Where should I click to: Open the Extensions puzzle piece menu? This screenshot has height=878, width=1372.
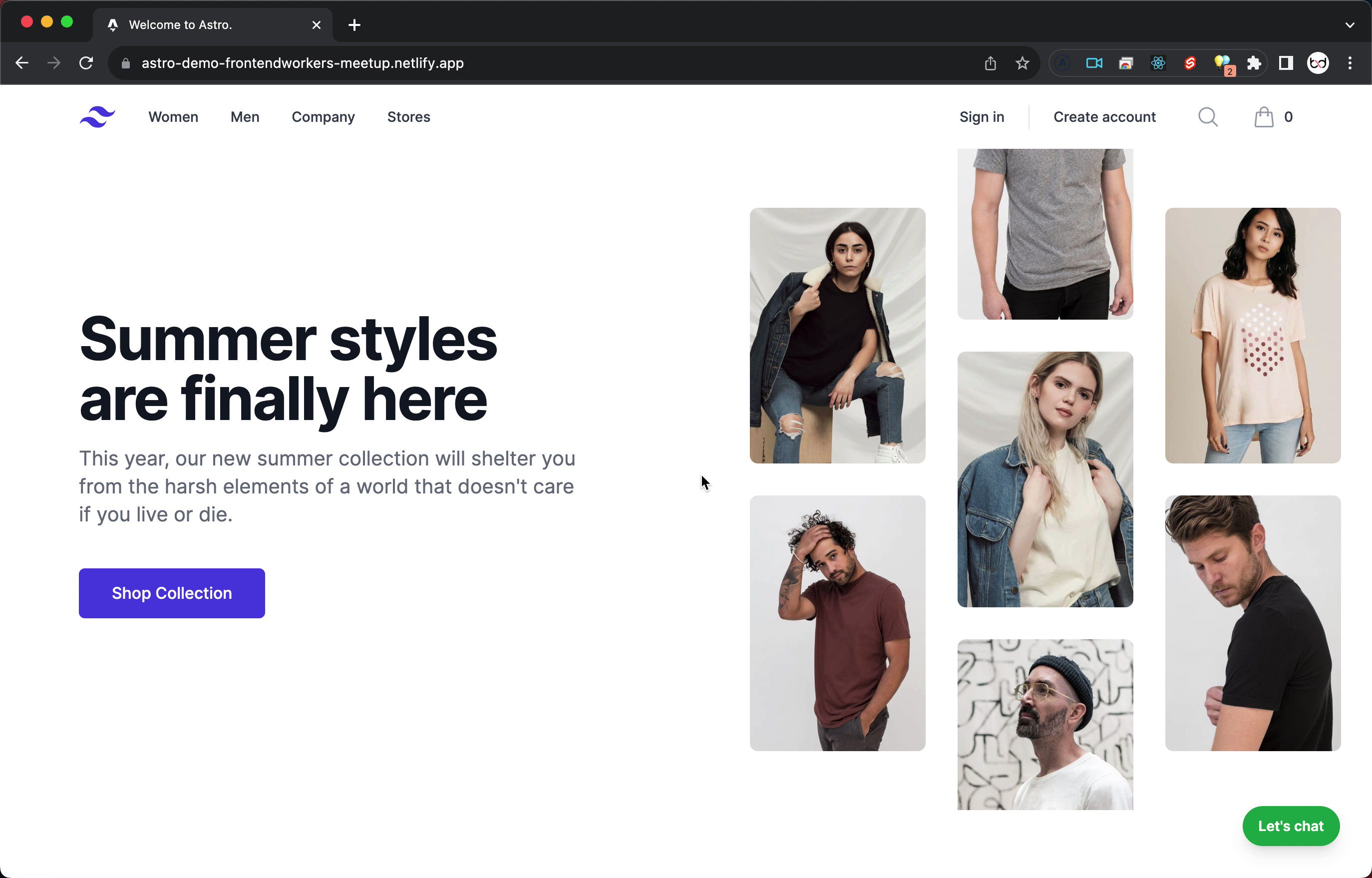pyautogui.click(x=1254, y=63)
